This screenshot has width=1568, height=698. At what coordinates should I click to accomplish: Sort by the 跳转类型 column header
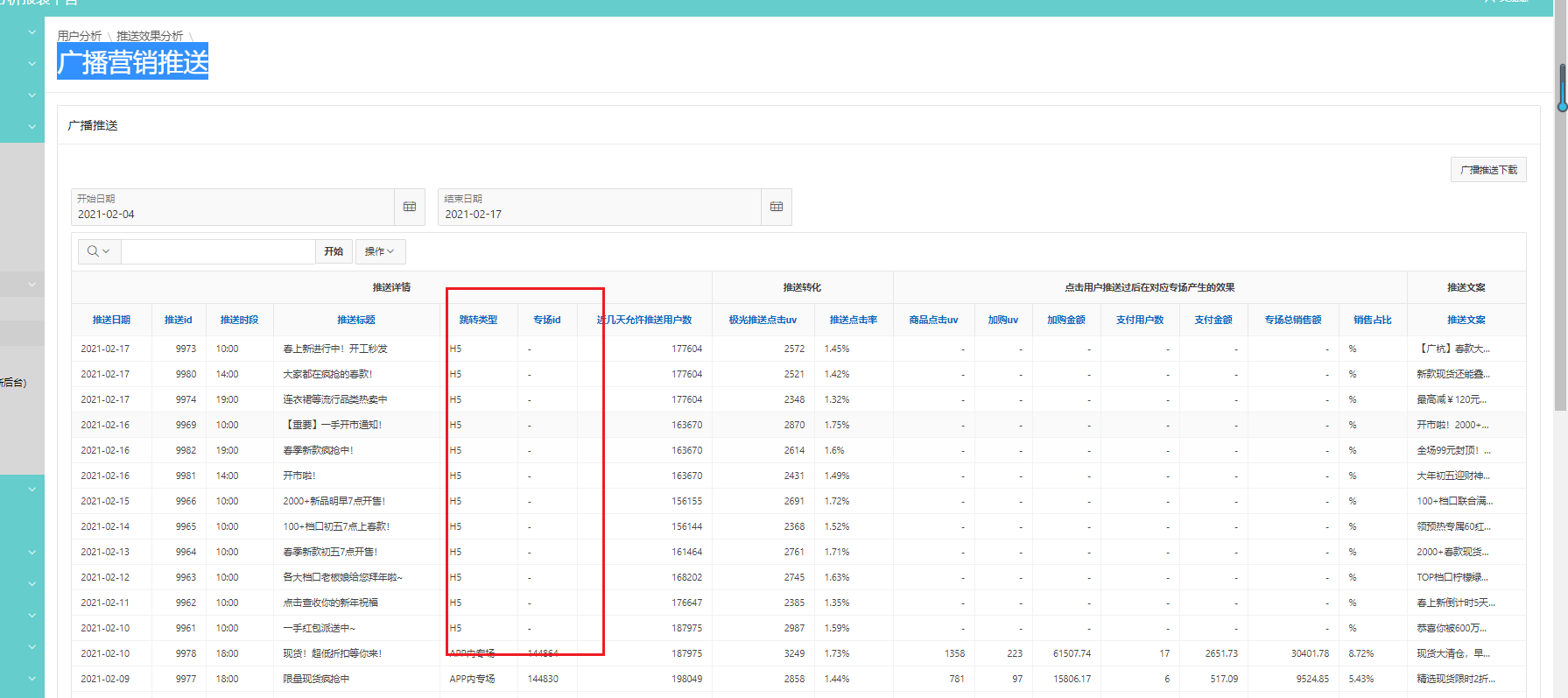[x=478, y=320]
